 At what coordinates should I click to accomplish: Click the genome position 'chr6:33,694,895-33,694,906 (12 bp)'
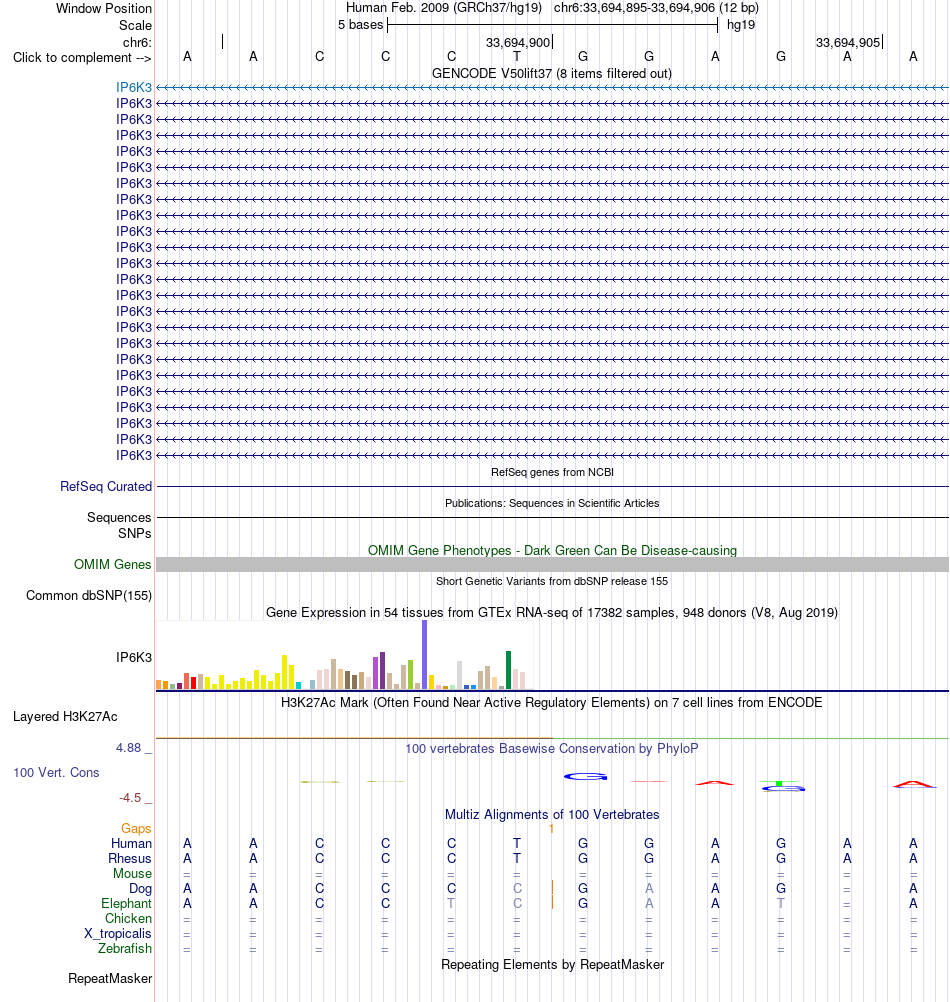click(x=656, y=8)
